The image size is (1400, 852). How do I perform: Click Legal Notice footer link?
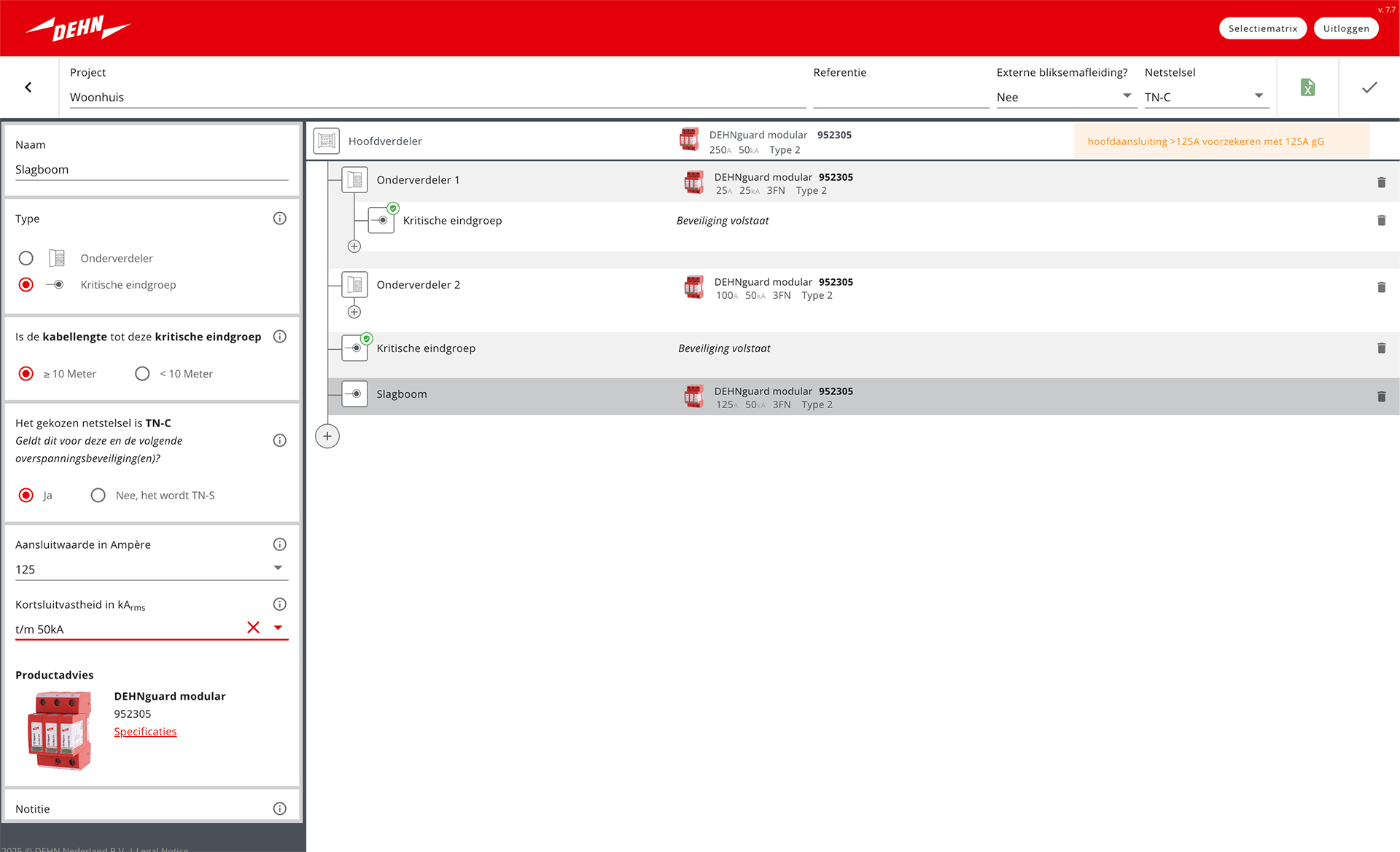pyautogui.click(x=163, y=848)
